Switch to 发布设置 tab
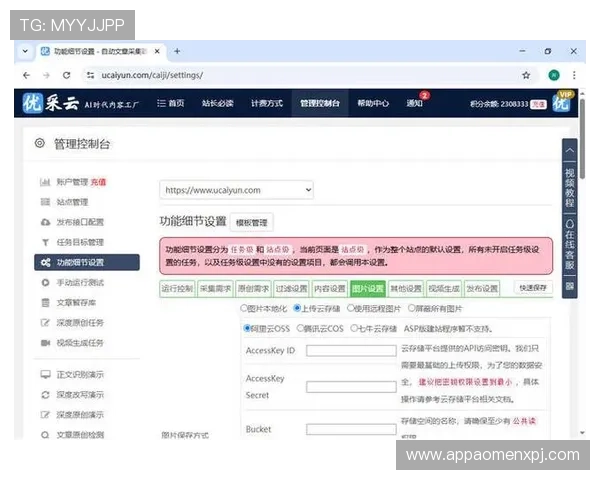Viewport: 600px width, 480px height. point(482,288)
